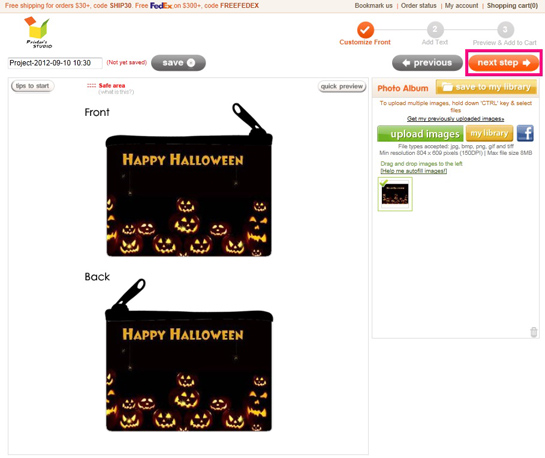Select step 3 Preview & Add to Cart circle
The image size is (545, 458).
pos(505,30)
